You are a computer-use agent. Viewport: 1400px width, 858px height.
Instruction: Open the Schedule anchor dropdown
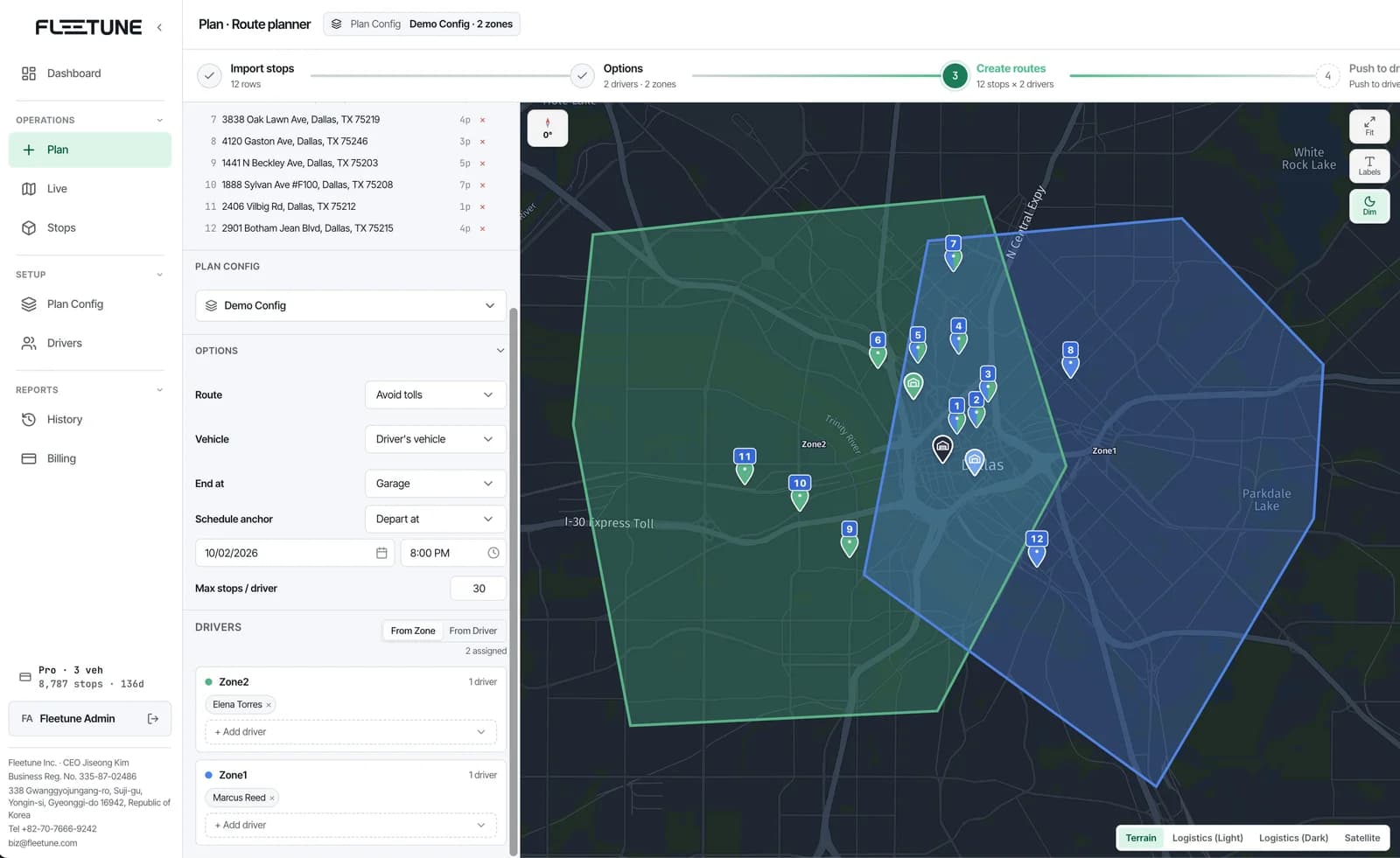click(435, 519)
